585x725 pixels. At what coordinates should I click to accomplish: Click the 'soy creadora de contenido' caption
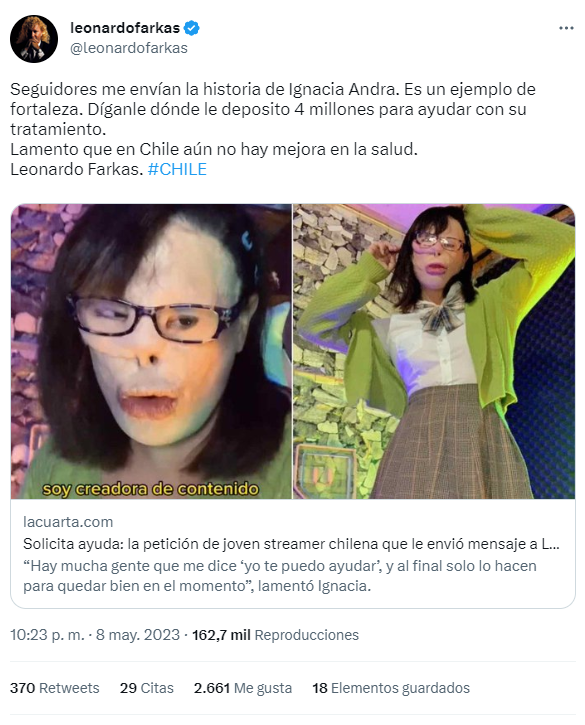(x=151, y=489)
